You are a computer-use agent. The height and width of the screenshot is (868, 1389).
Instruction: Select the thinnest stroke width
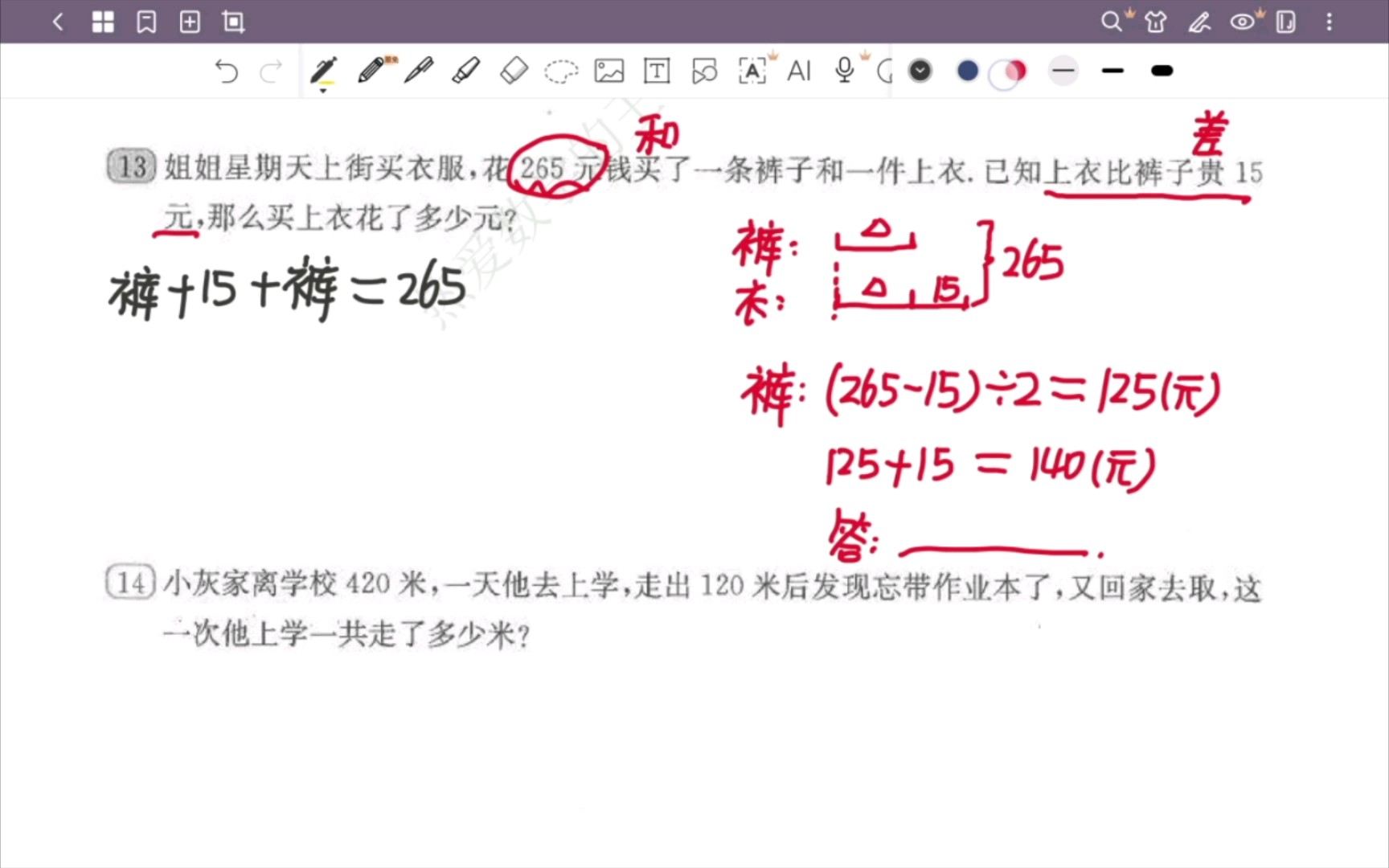(x=1063, y=71)
